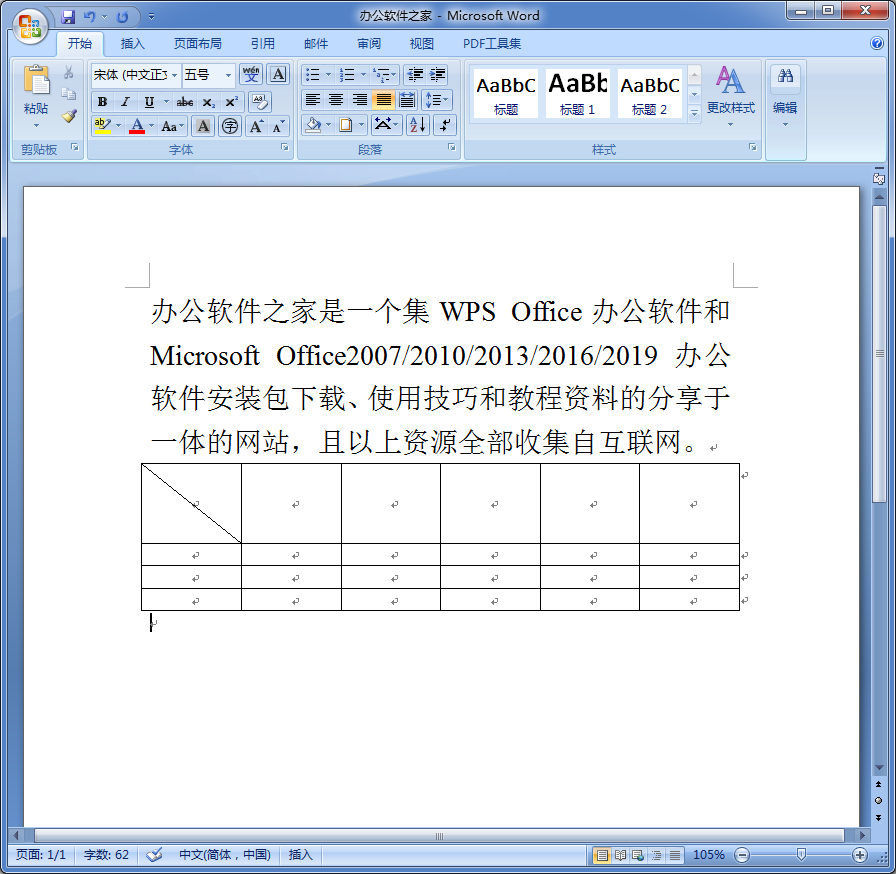Click the Paste clipboard icon

pyautogui.click(x=36, y=81)
